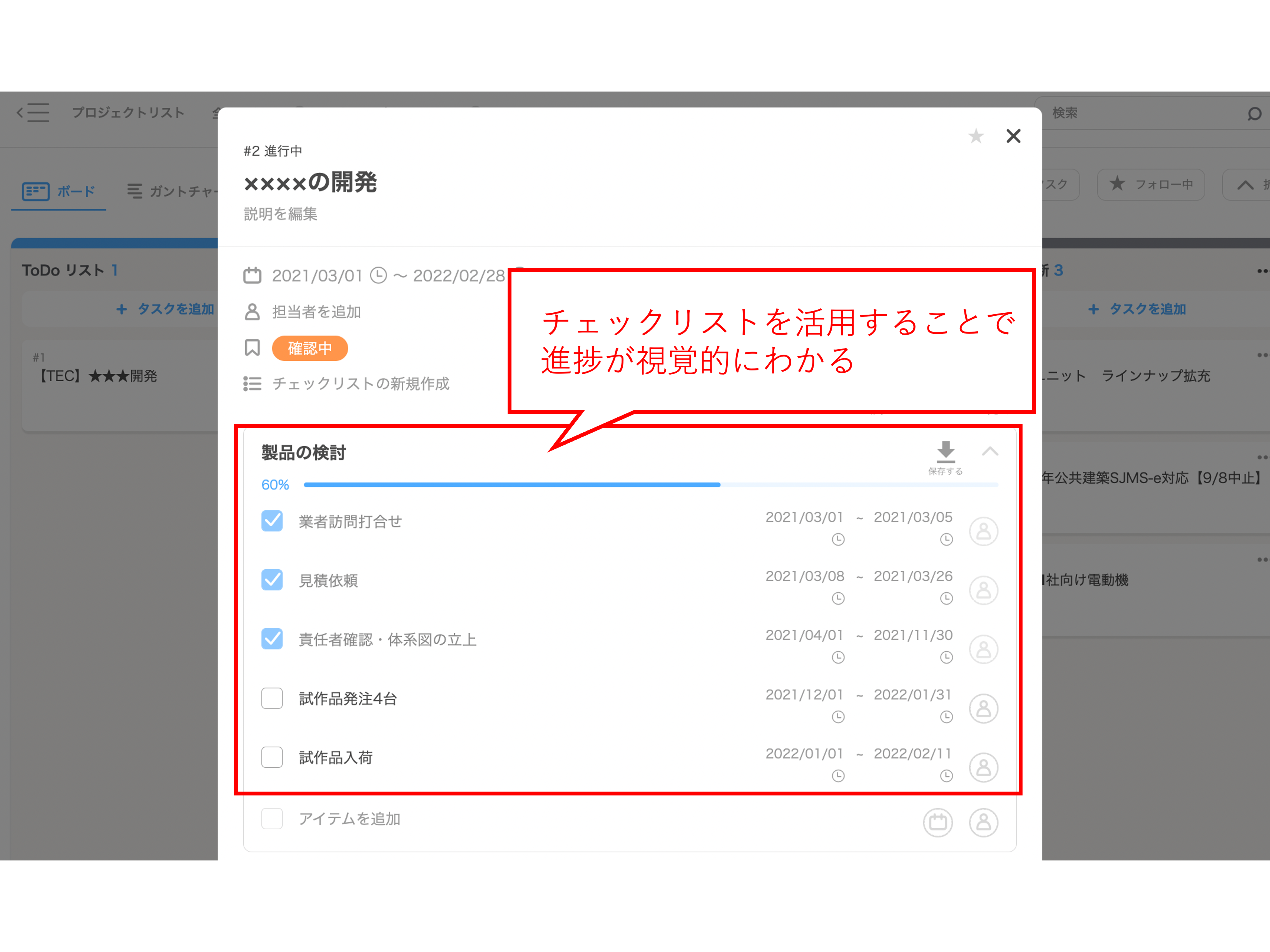Open プロジェクトリスト in the top bar
The image size is (1270, 952).
(x=128, y=112)
